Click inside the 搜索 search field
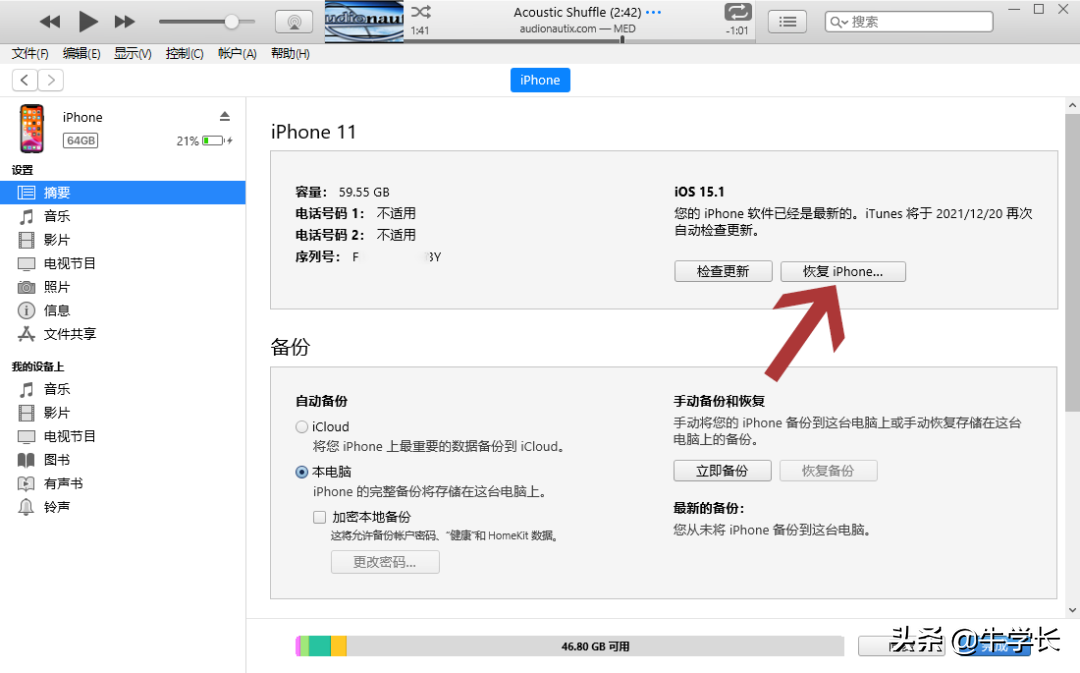The height and width of the screenshot is (673, 1080). coord(908,20)
